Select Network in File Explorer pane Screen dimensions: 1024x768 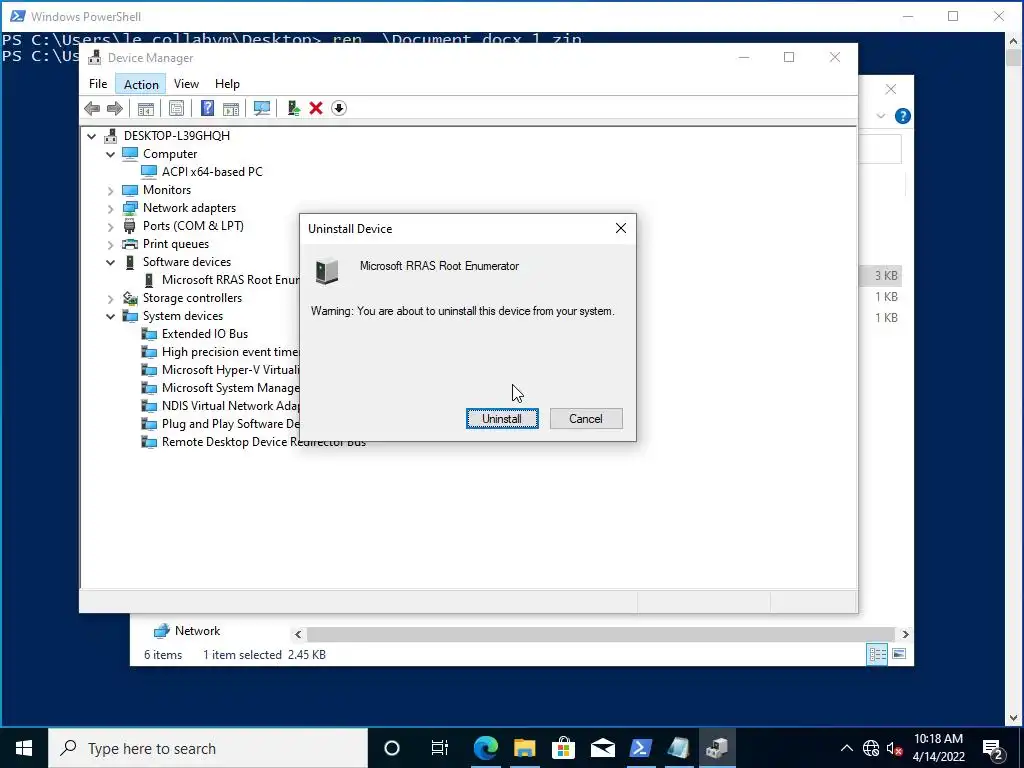click(197, 631)
